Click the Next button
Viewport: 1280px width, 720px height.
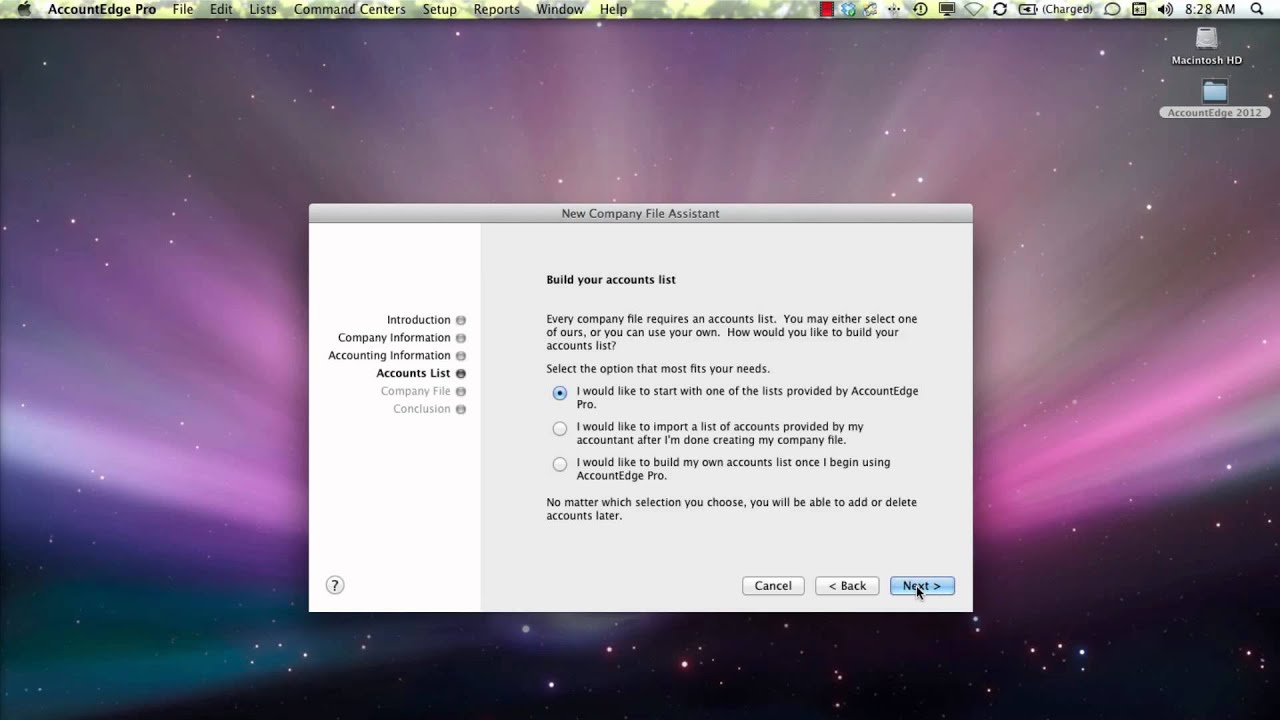tap(922, 586)
